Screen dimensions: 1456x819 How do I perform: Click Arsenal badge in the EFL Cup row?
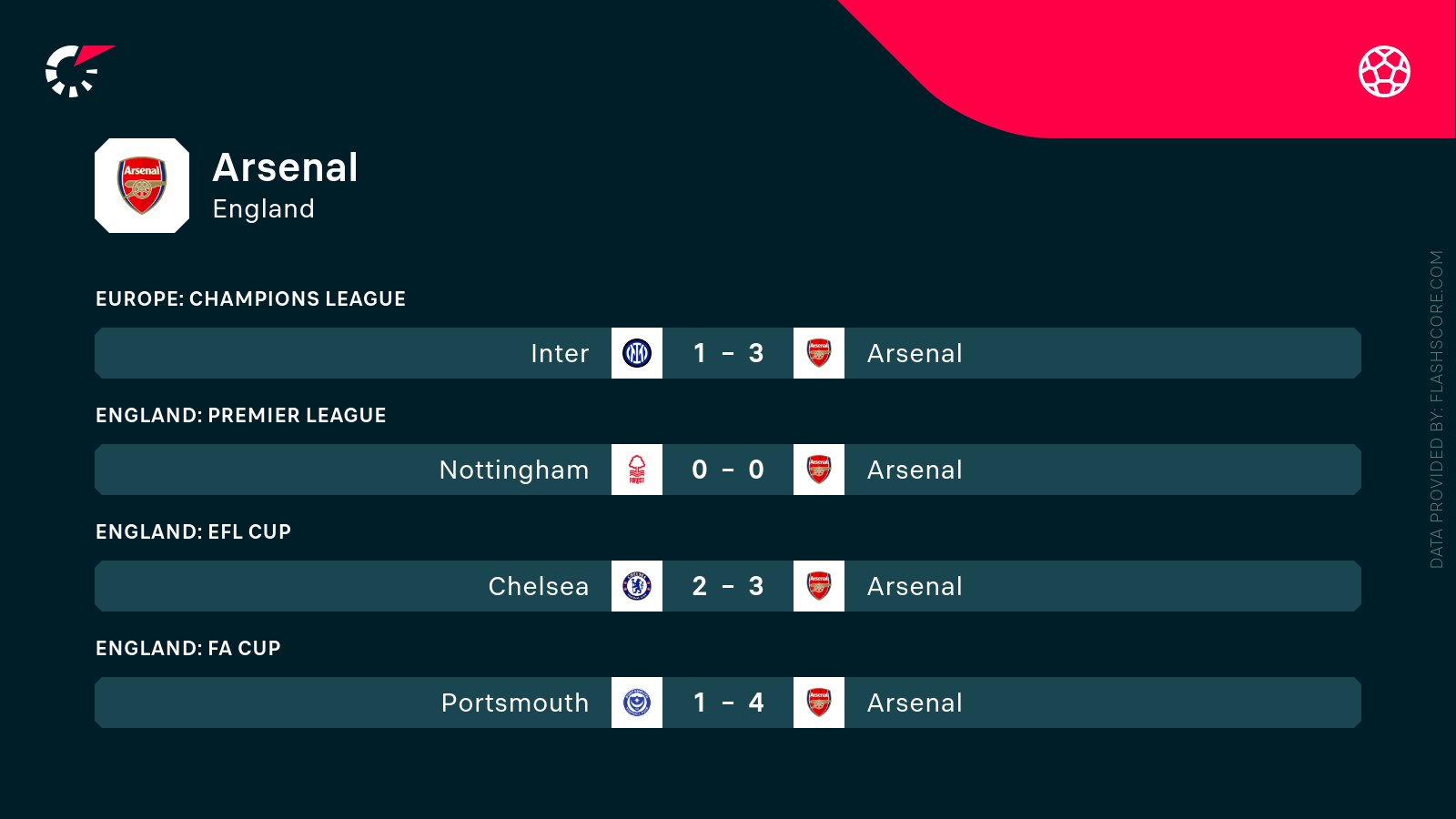click(x=819, y=586)
